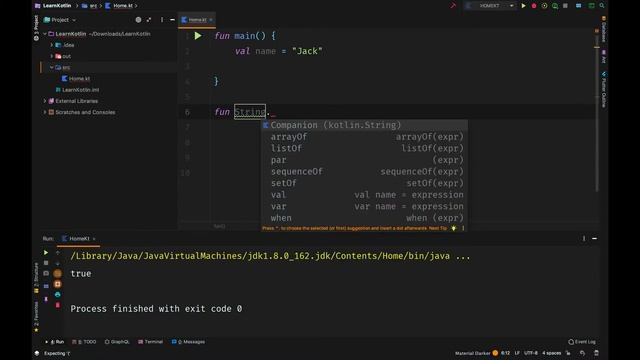Choose the when (expr) completion suggestion
Viewport: 640px width, 360px height.
click(364, 218)
